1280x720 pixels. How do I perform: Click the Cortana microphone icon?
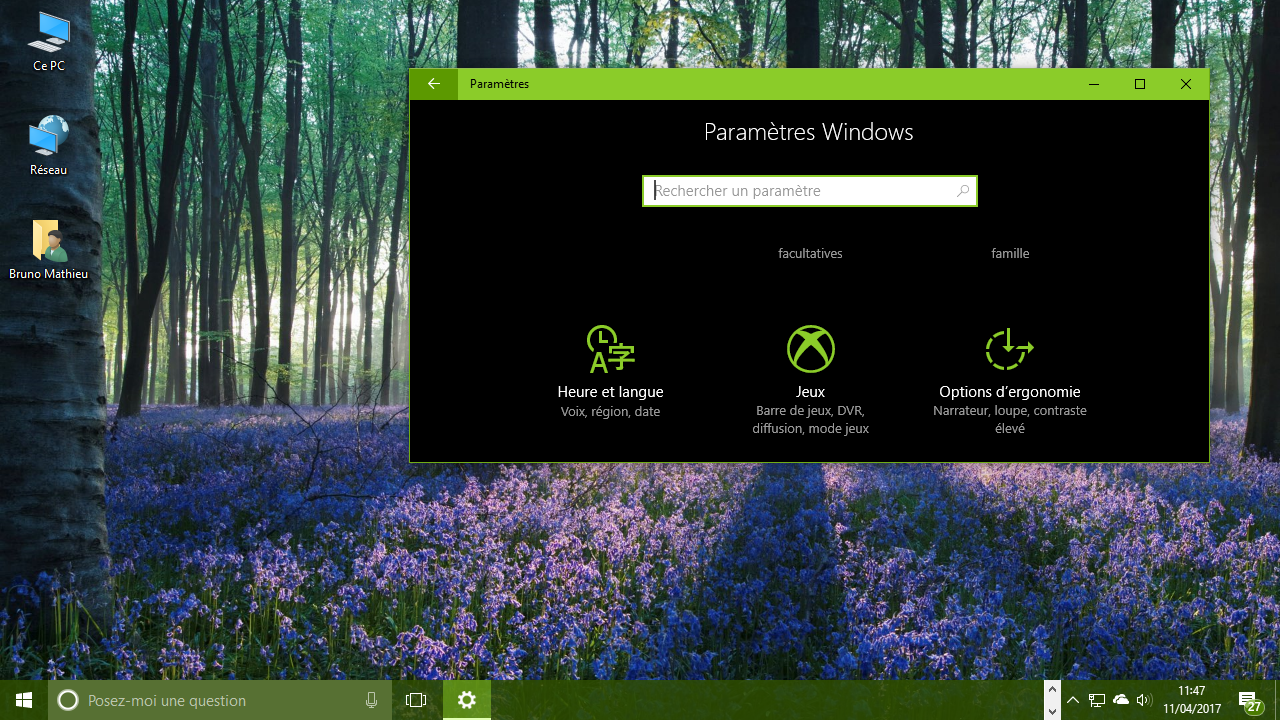click(x=371, y=700)
